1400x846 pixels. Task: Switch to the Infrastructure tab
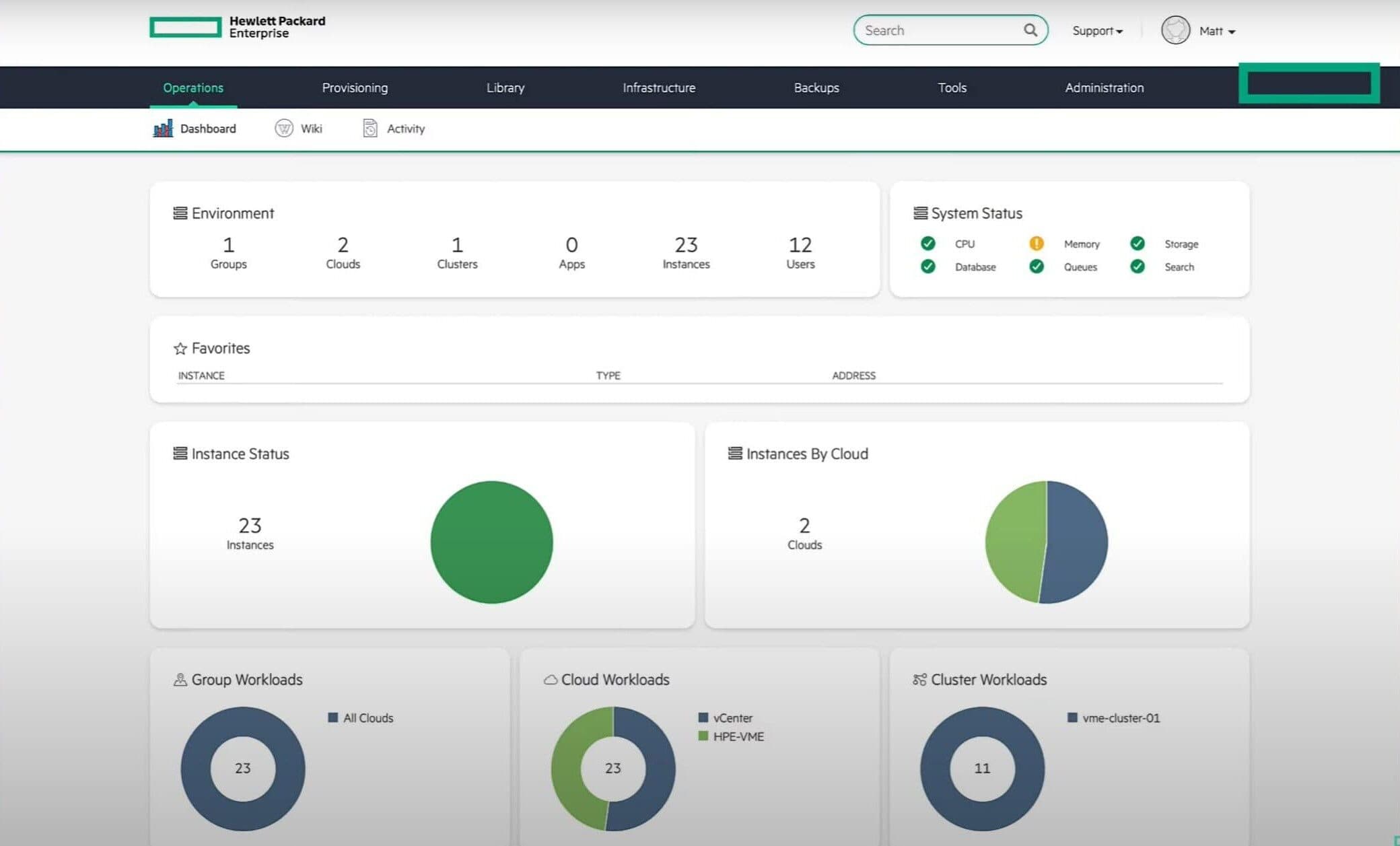click(658, 87)
